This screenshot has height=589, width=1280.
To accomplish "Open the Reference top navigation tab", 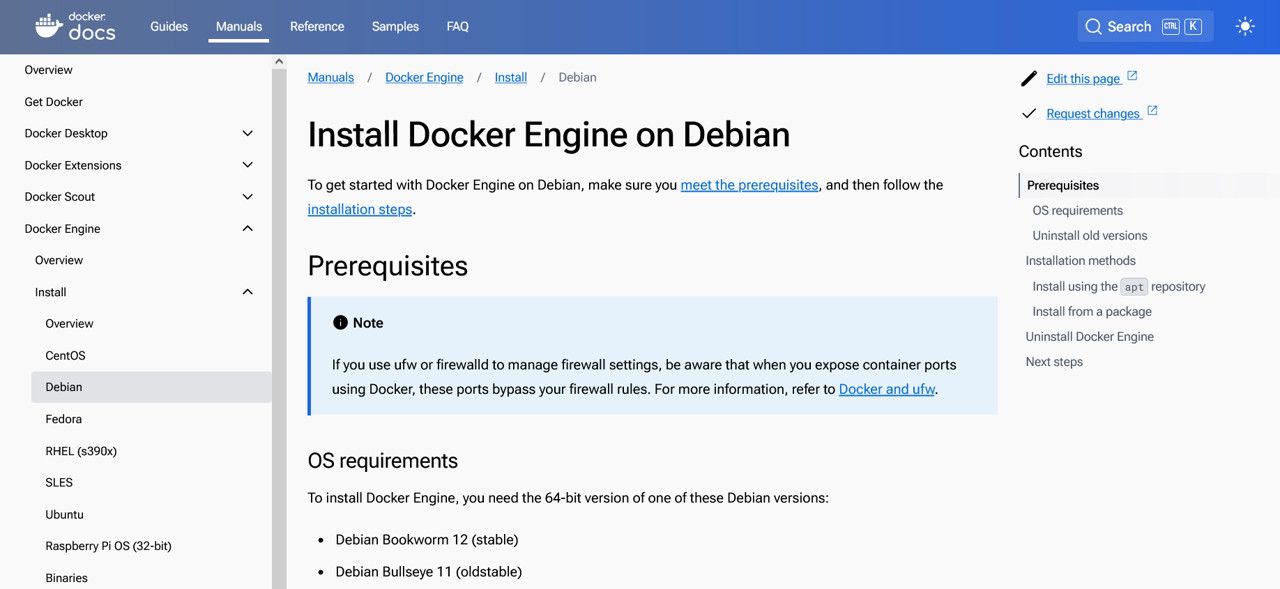I will [317, 27].
